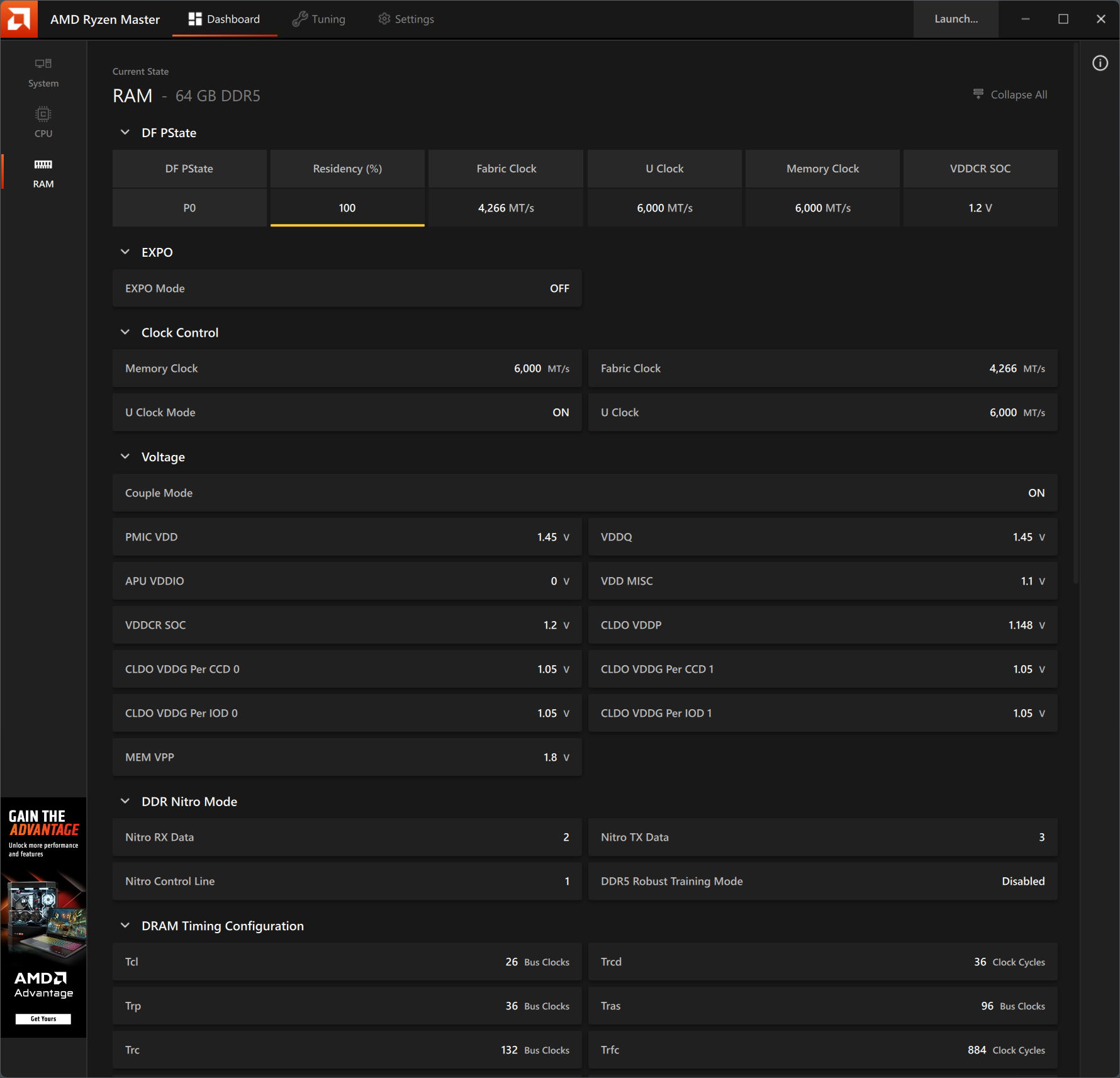Image resolution: width=1120 pixels, height=1078 pixels.
Task: Collapse the Voltage section
Action: (125, 456)
